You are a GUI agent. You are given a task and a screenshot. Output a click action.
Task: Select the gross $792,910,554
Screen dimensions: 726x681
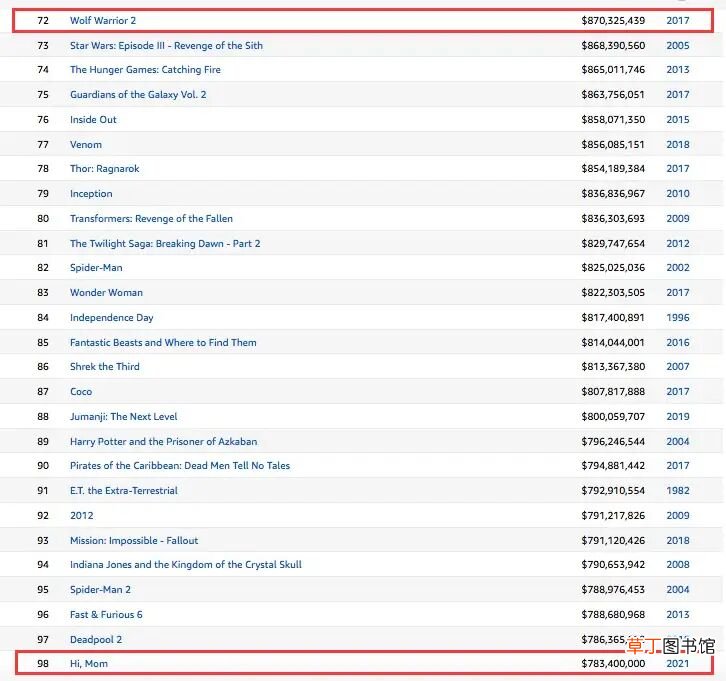(x=613, y=491)
